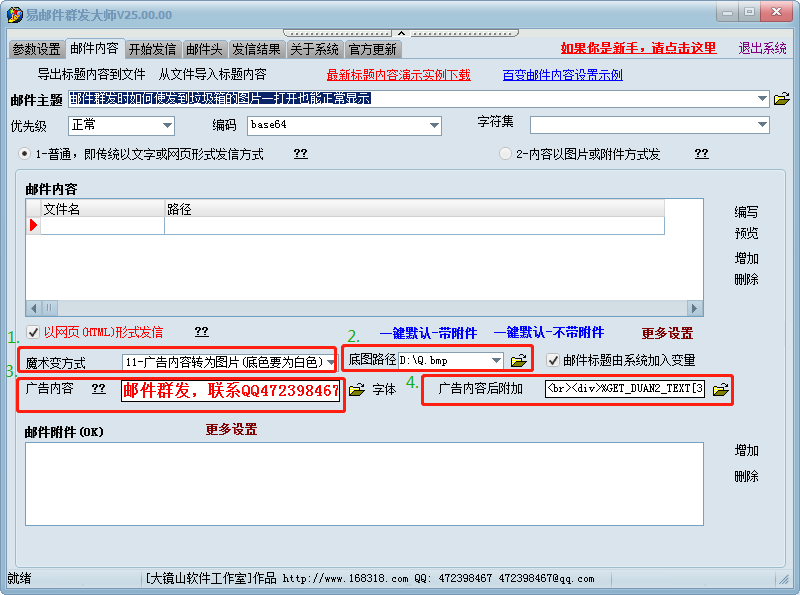The width and height of the screenshot is (800, 595).
Task: Click into the 邮件主题 subject text field
Action: (x=410, y=98)
